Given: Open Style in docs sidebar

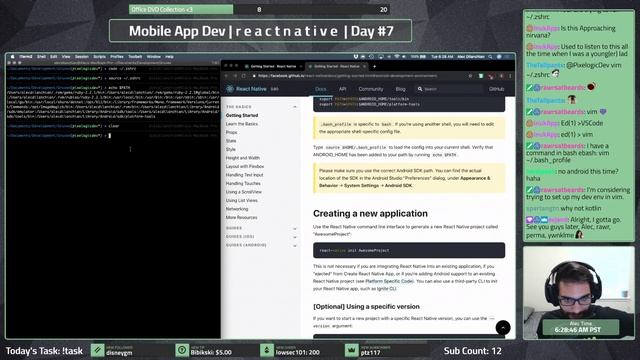Looking at the screenshot, I should pyautogui.click(x=231, y=149).
